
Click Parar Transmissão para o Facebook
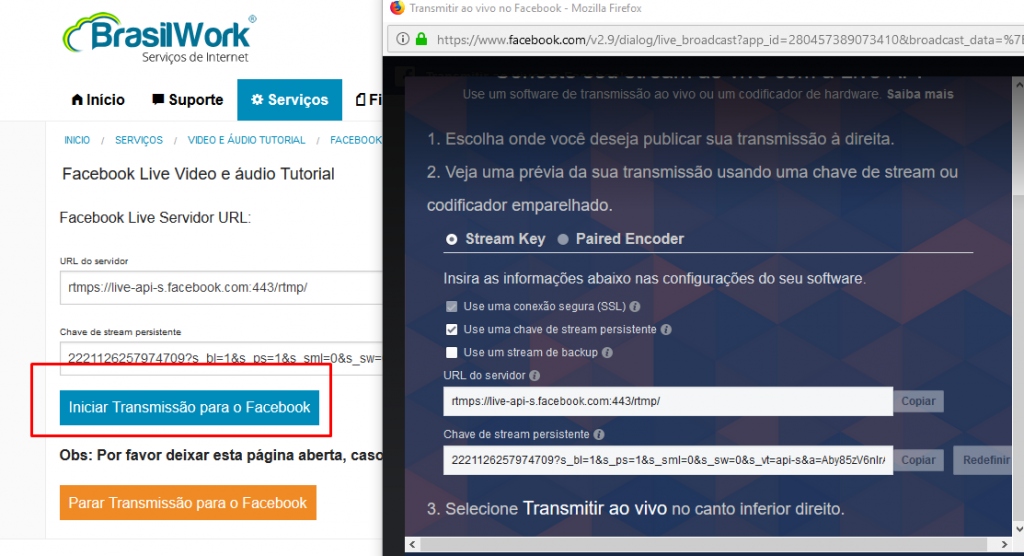188,502
